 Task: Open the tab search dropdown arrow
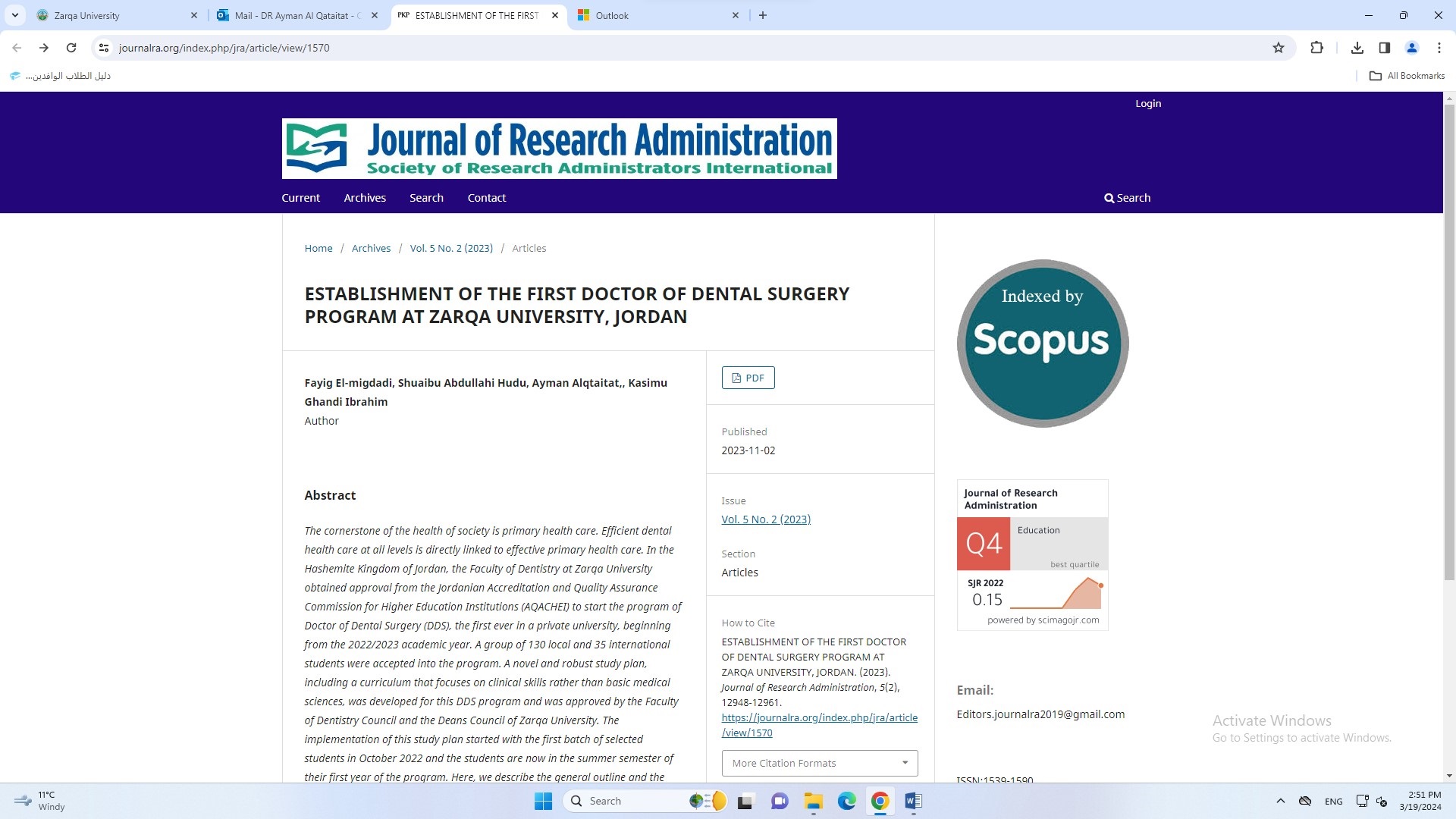coord(14,15)
